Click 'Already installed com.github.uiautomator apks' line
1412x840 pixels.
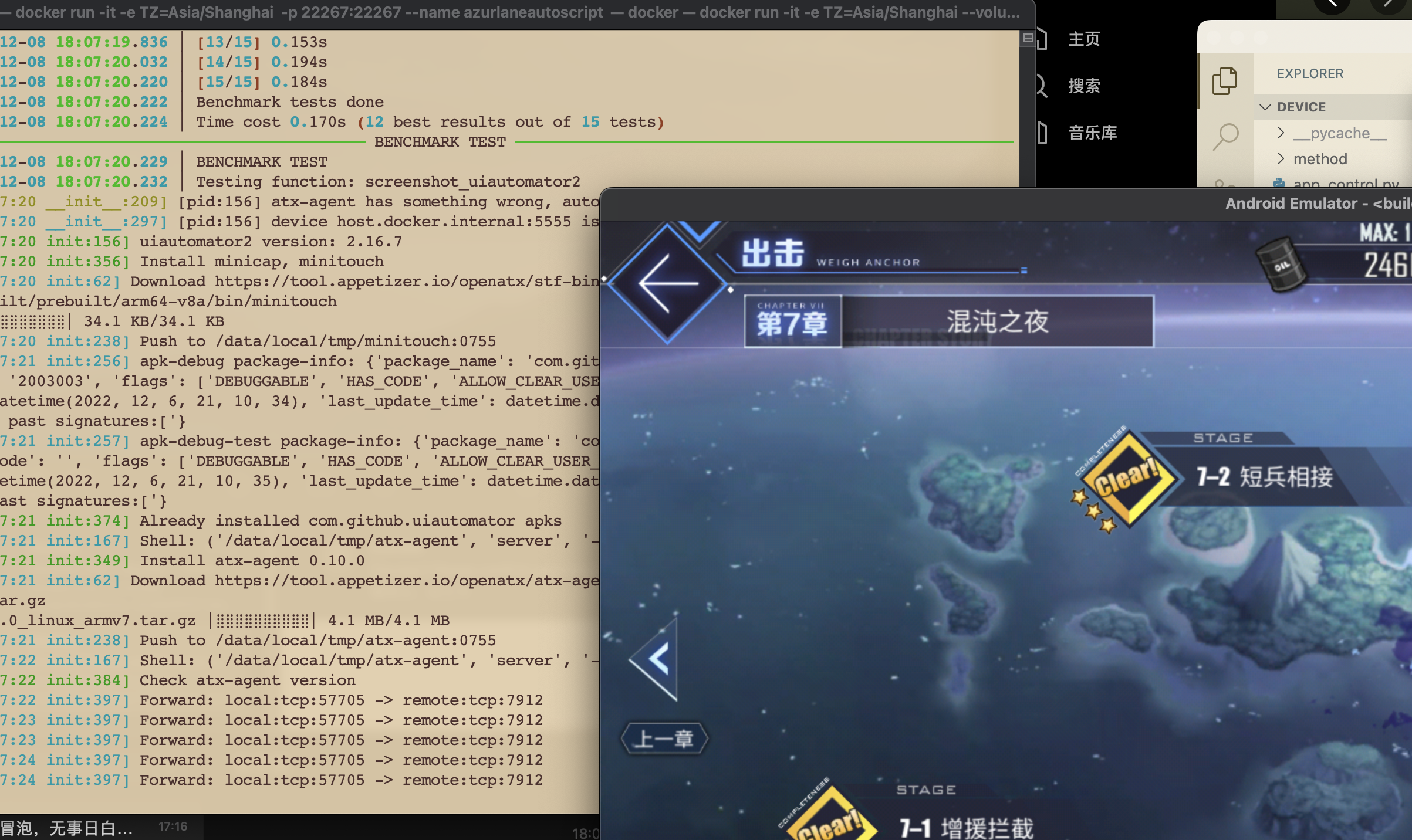tap(351, 521)
